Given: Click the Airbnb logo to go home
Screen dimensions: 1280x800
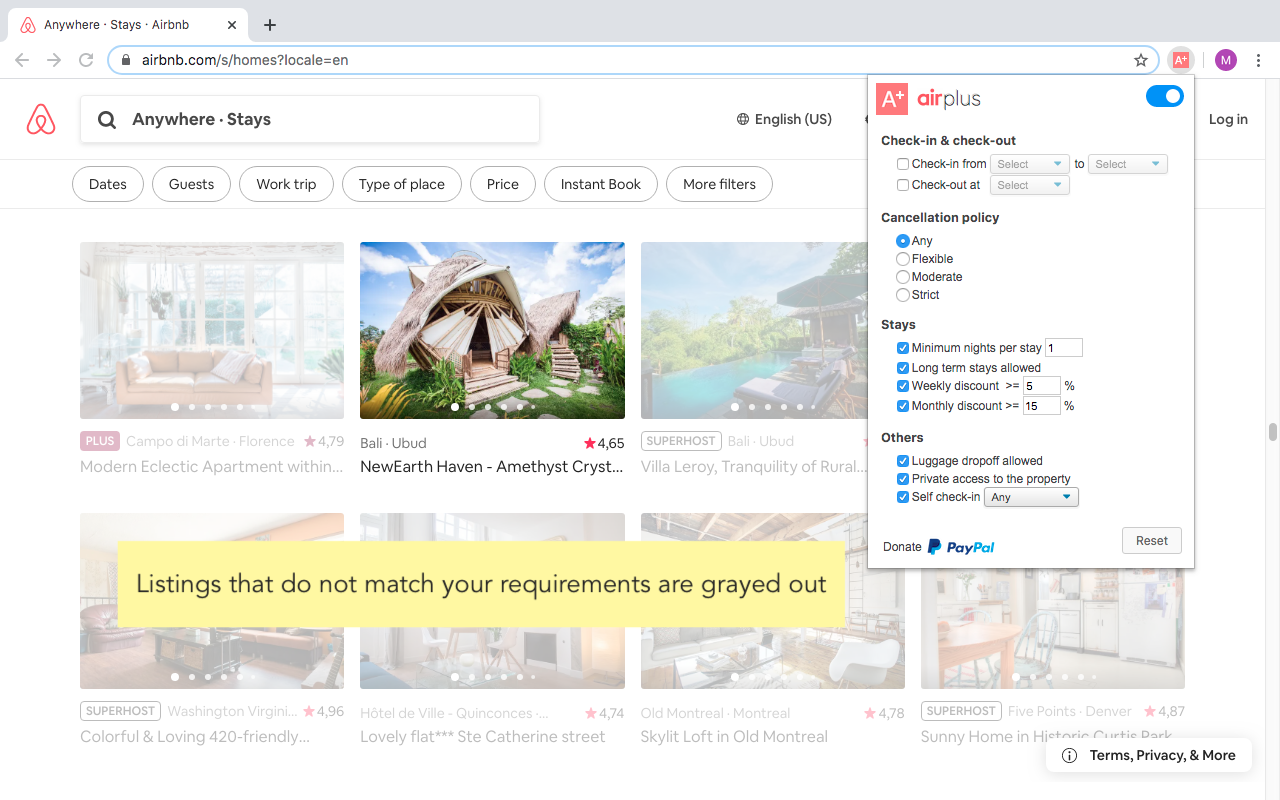Looking at the screenshot, I should [x=40, y=118].
